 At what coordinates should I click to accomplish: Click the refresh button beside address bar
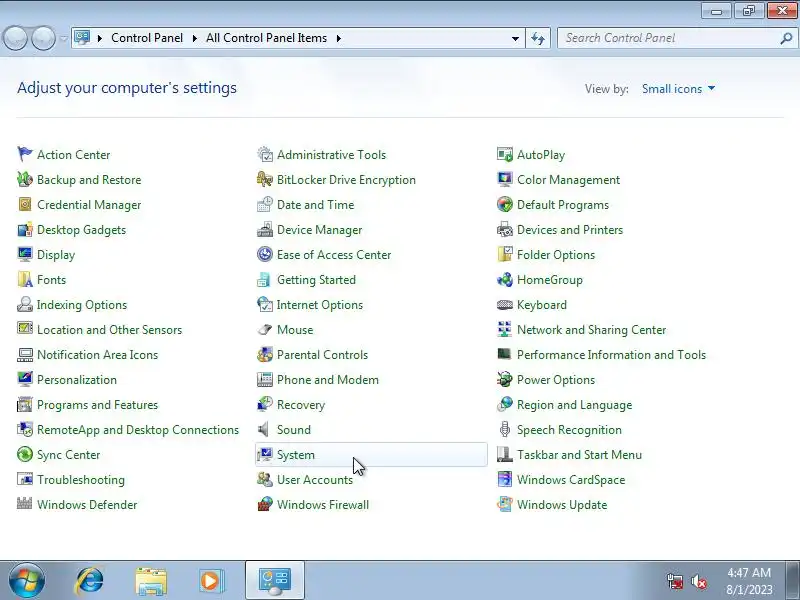coord(538,38)
